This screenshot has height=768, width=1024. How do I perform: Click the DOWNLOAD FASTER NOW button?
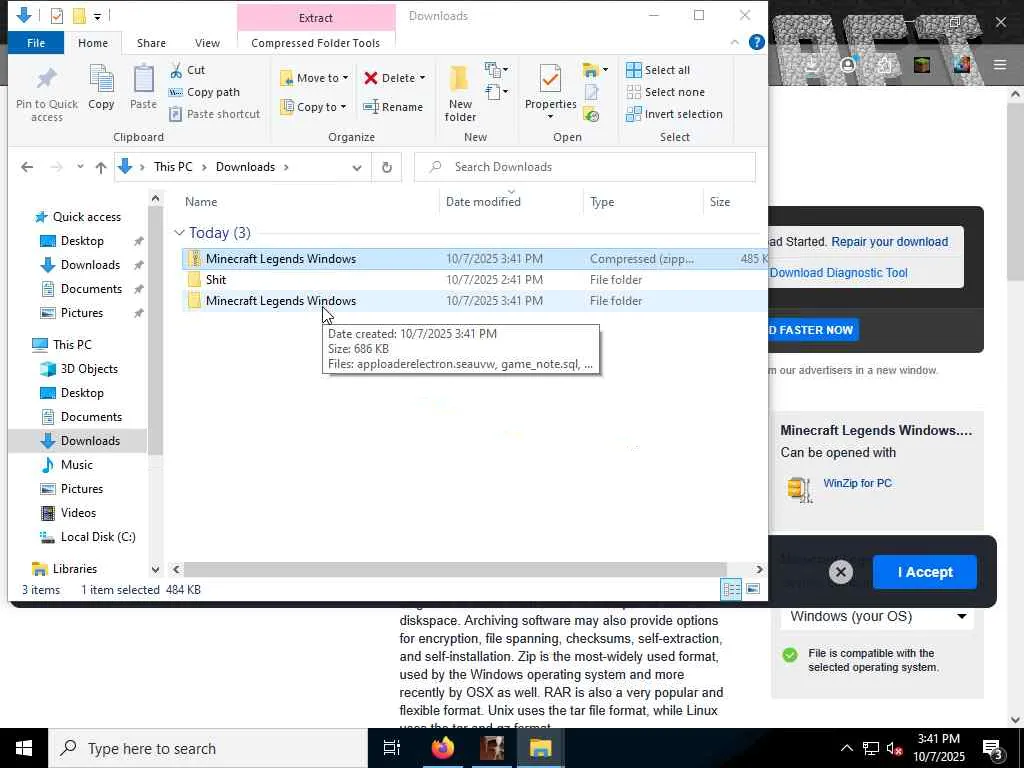click(812, 330)
